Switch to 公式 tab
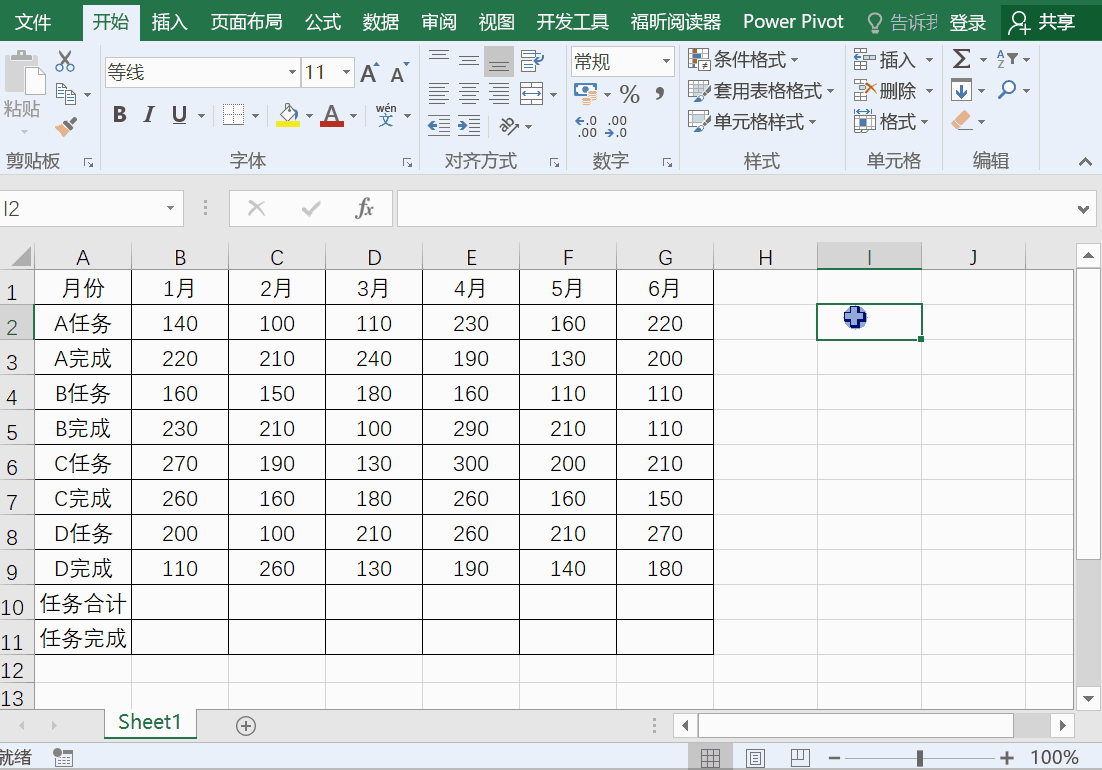The width and height of the screenshot is (1102, 770). [323, 22]
